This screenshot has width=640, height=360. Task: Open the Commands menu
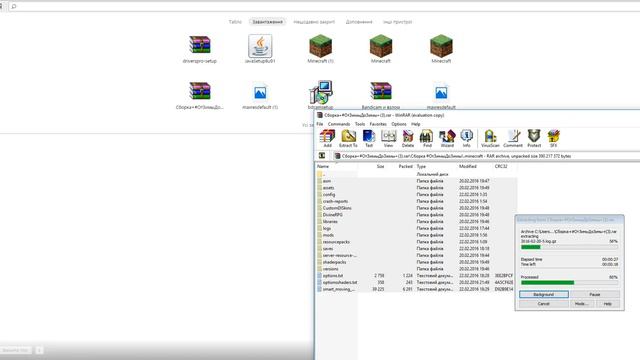coord(339,124)
